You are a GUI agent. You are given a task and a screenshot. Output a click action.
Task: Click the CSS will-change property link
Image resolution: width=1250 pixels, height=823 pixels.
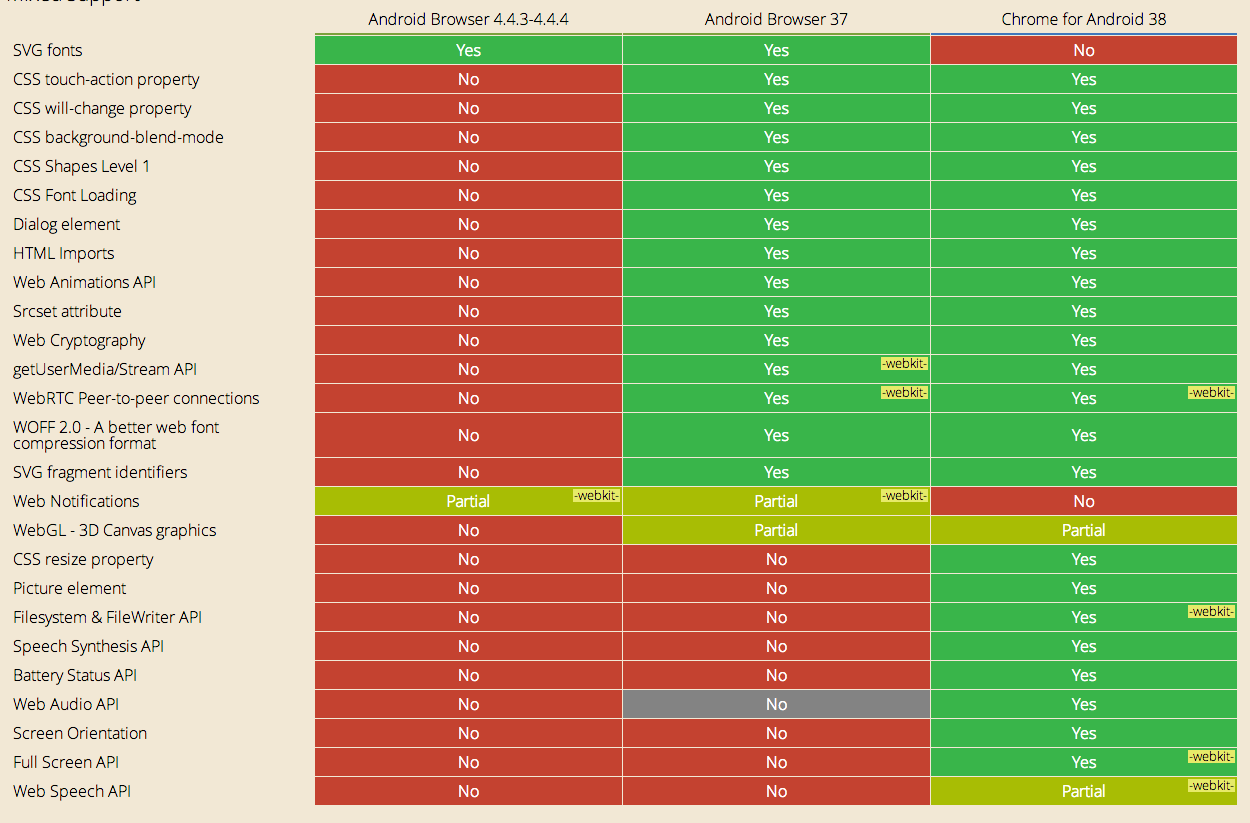(102, 108)
